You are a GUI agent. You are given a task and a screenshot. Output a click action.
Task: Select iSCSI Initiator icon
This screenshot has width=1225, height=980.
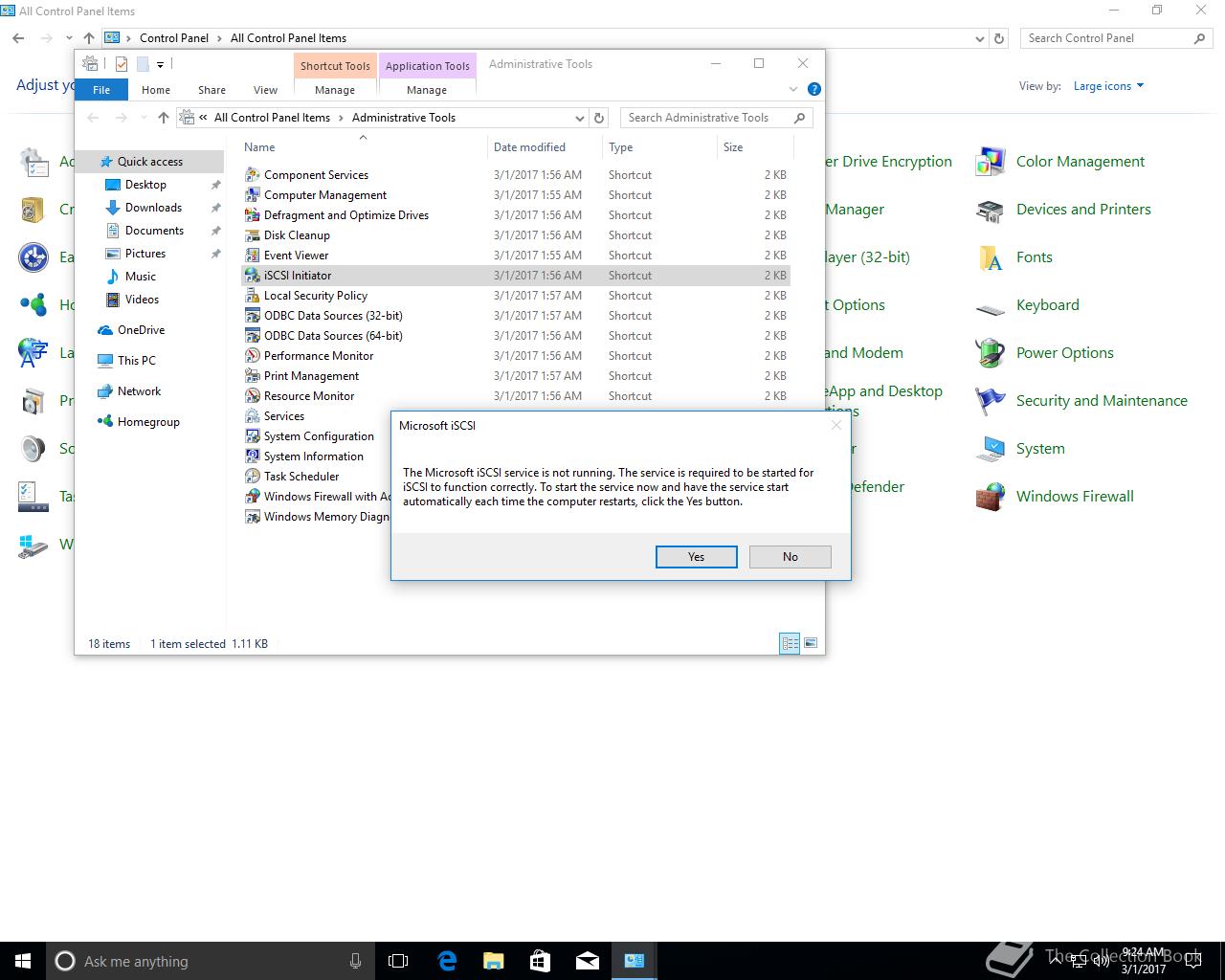pyautogui.click(x=253, y=276)
